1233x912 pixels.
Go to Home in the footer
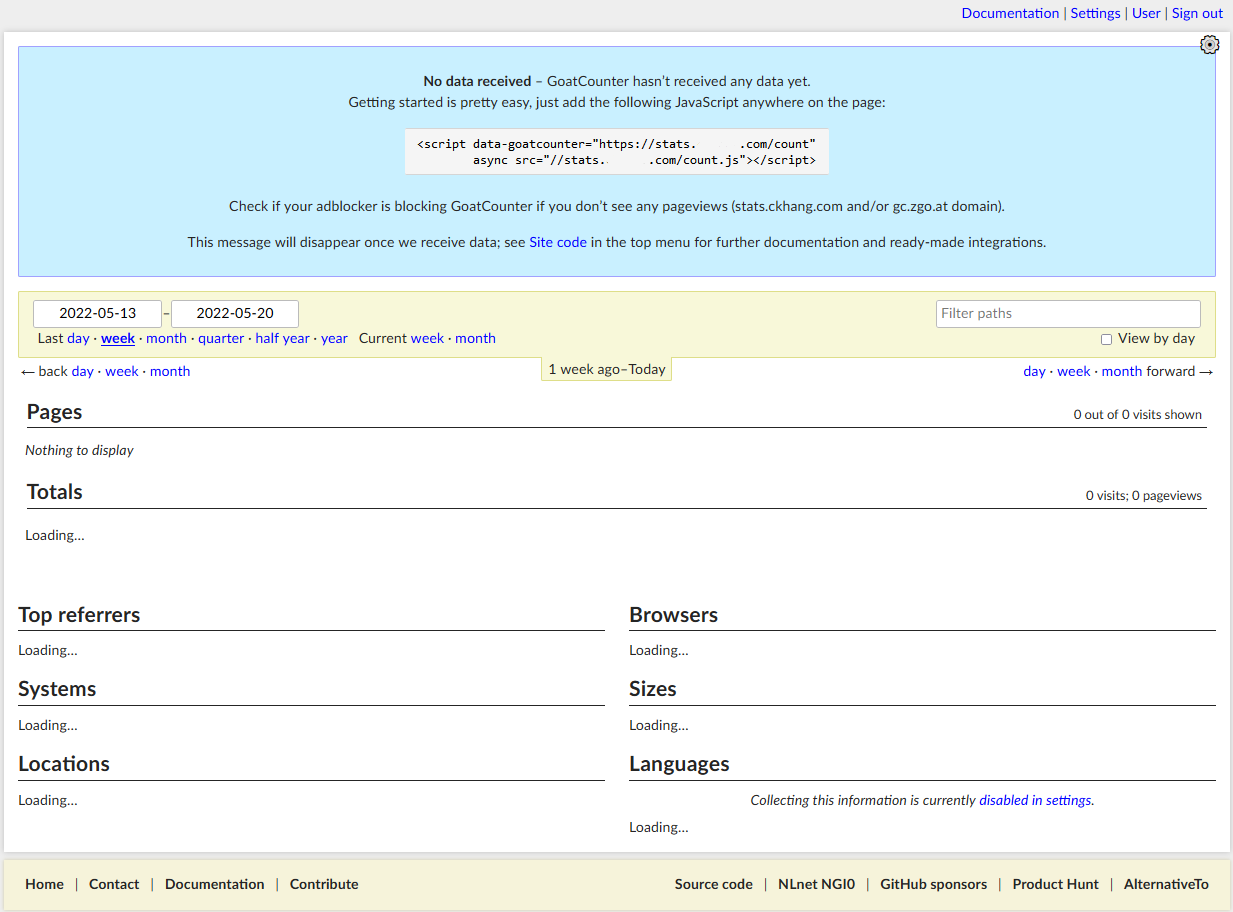[x=44, y=884]
